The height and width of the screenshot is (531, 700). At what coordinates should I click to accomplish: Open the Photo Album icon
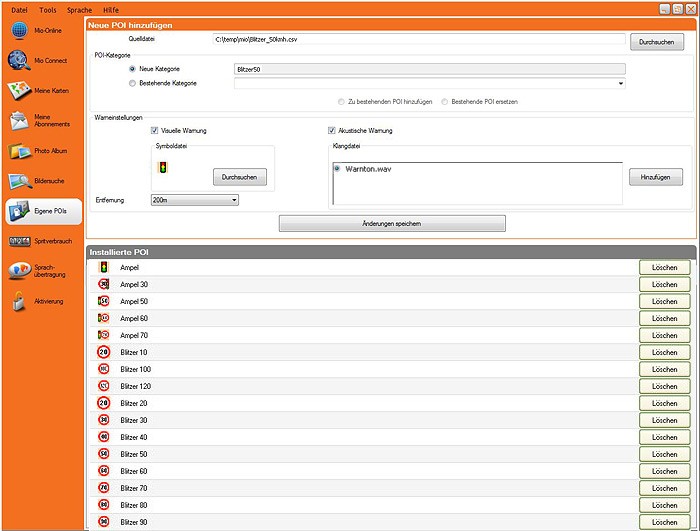[x=20, y=151]
